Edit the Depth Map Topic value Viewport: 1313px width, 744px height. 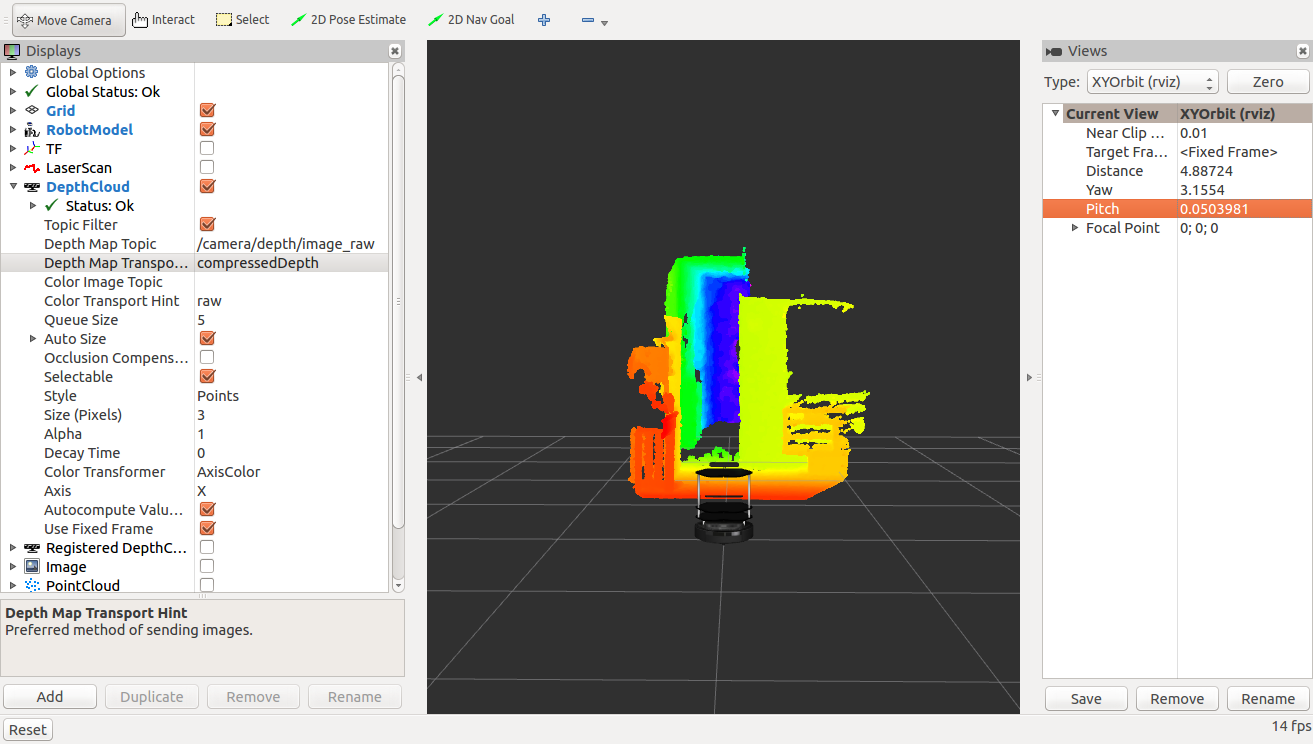[291, 243]
